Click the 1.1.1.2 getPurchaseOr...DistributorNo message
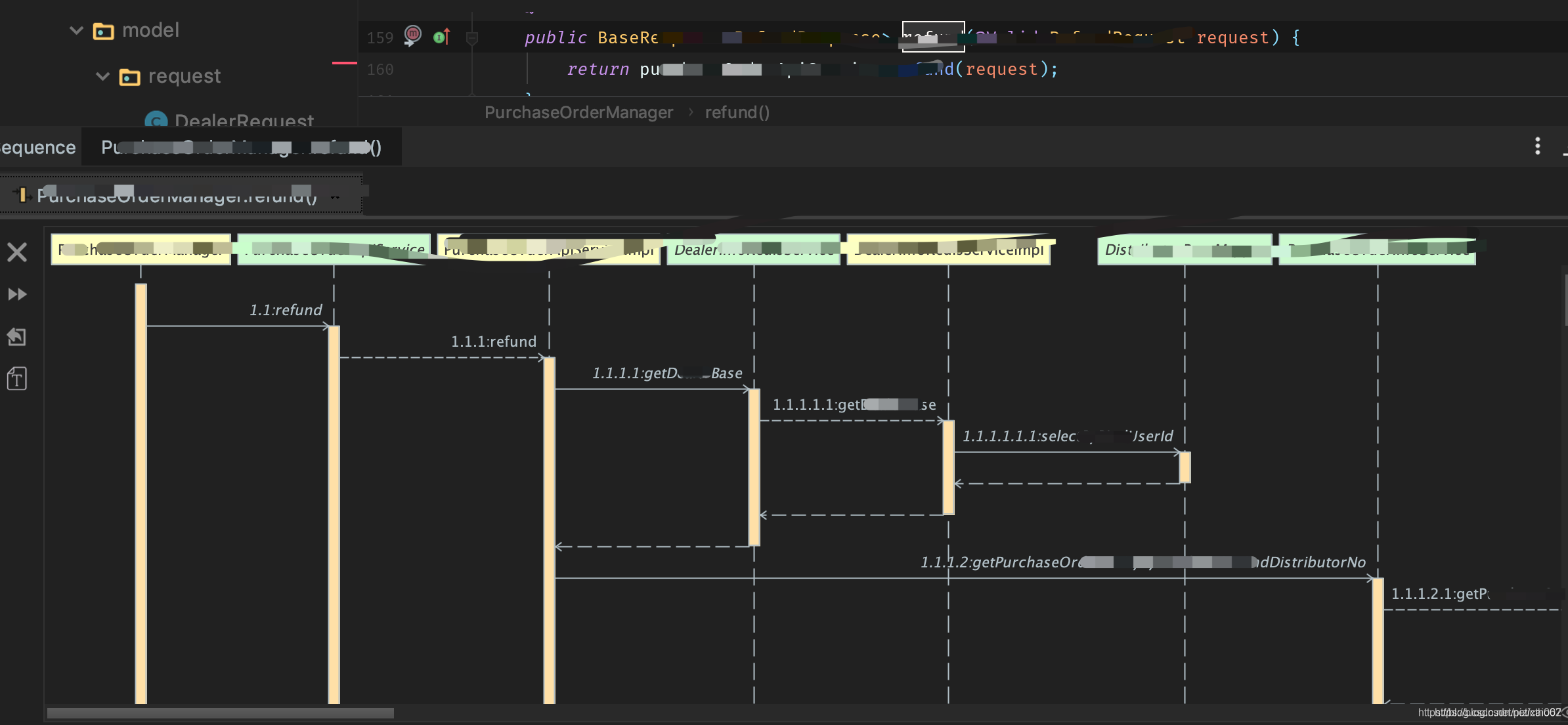The image size is (1568, 725). click(1143, 562)
